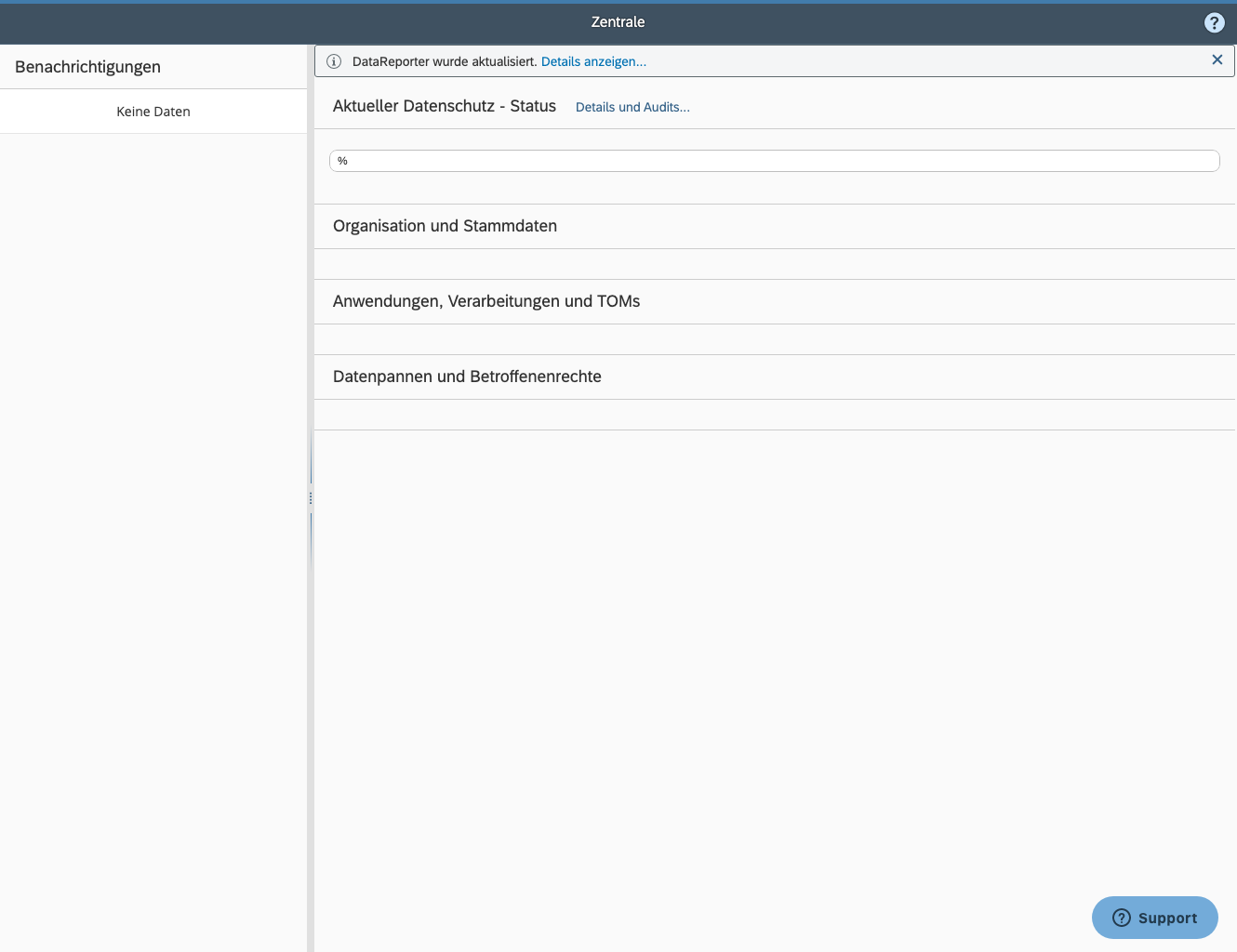Click the empty row below Datenpannen und Betroffenenrechte

[773, 414]
